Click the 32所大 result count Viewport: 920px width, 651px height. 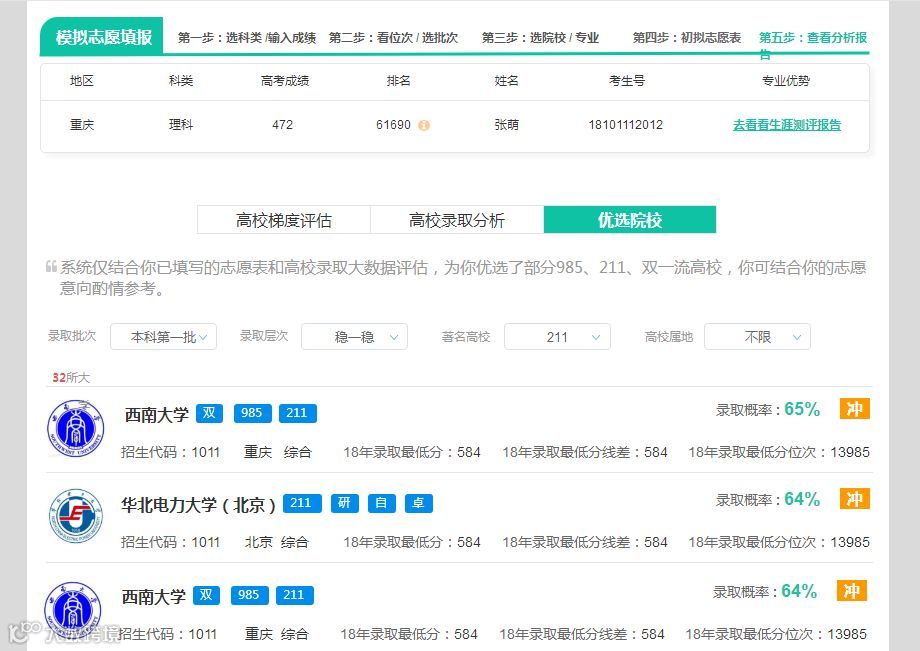click(71, 378)
